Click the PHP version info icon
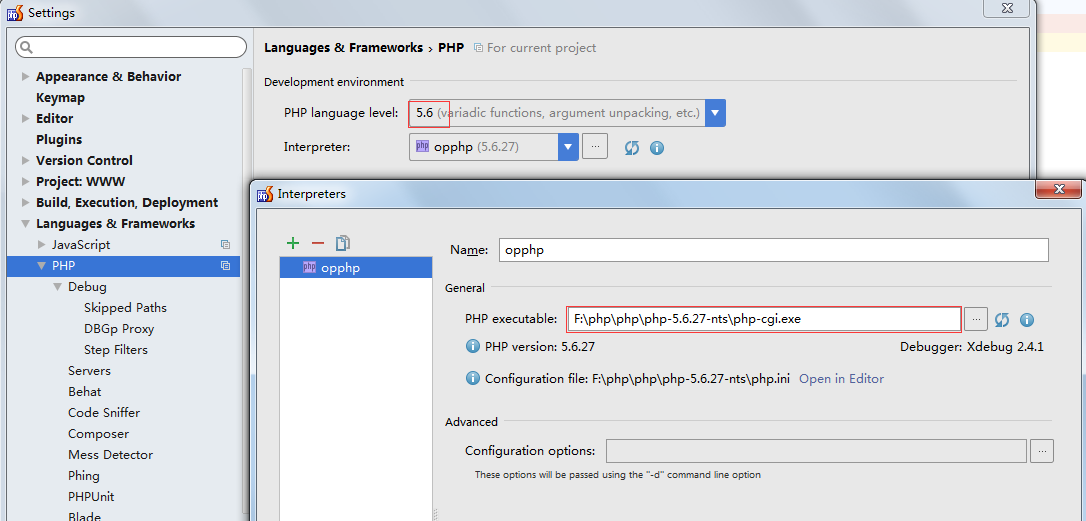 tap(473, 346)
